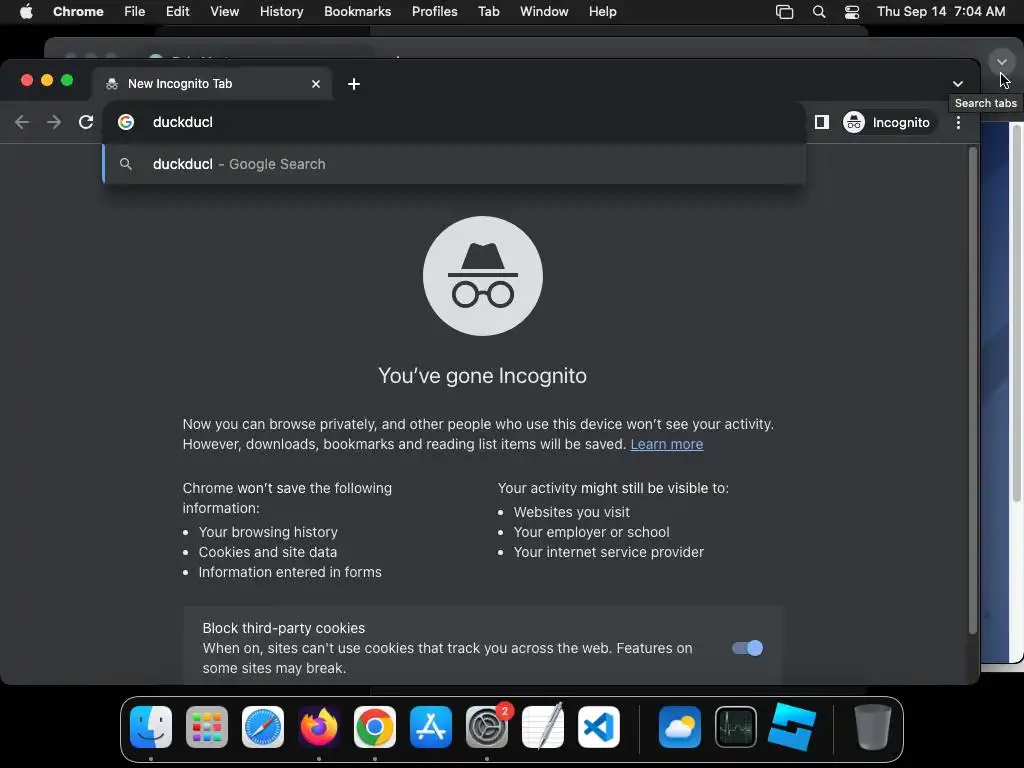This screenshot has width=1024, height=768.
Task: Choose the duckducl Google Search suggestion
Action: click(455, 164)
